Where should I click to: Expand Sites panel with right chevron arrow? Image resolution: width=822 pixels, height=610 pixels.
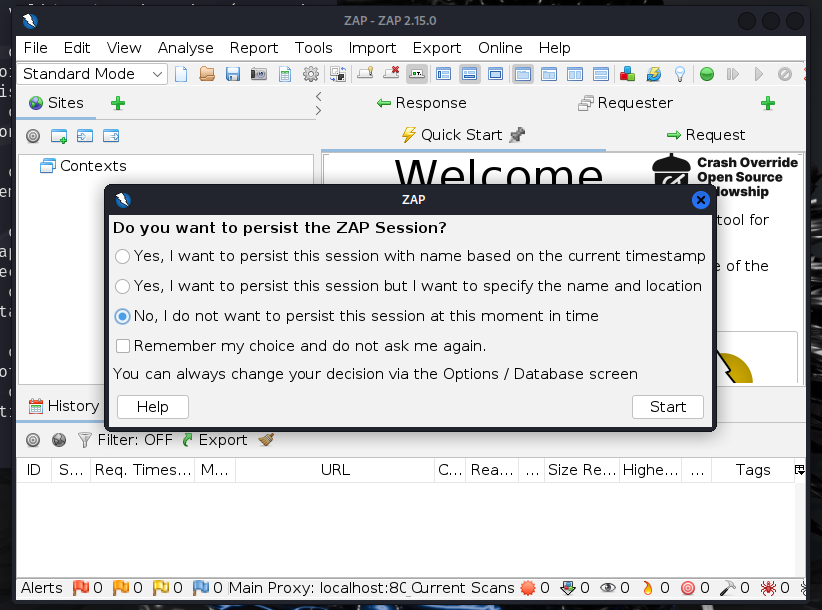click(318, 111)
